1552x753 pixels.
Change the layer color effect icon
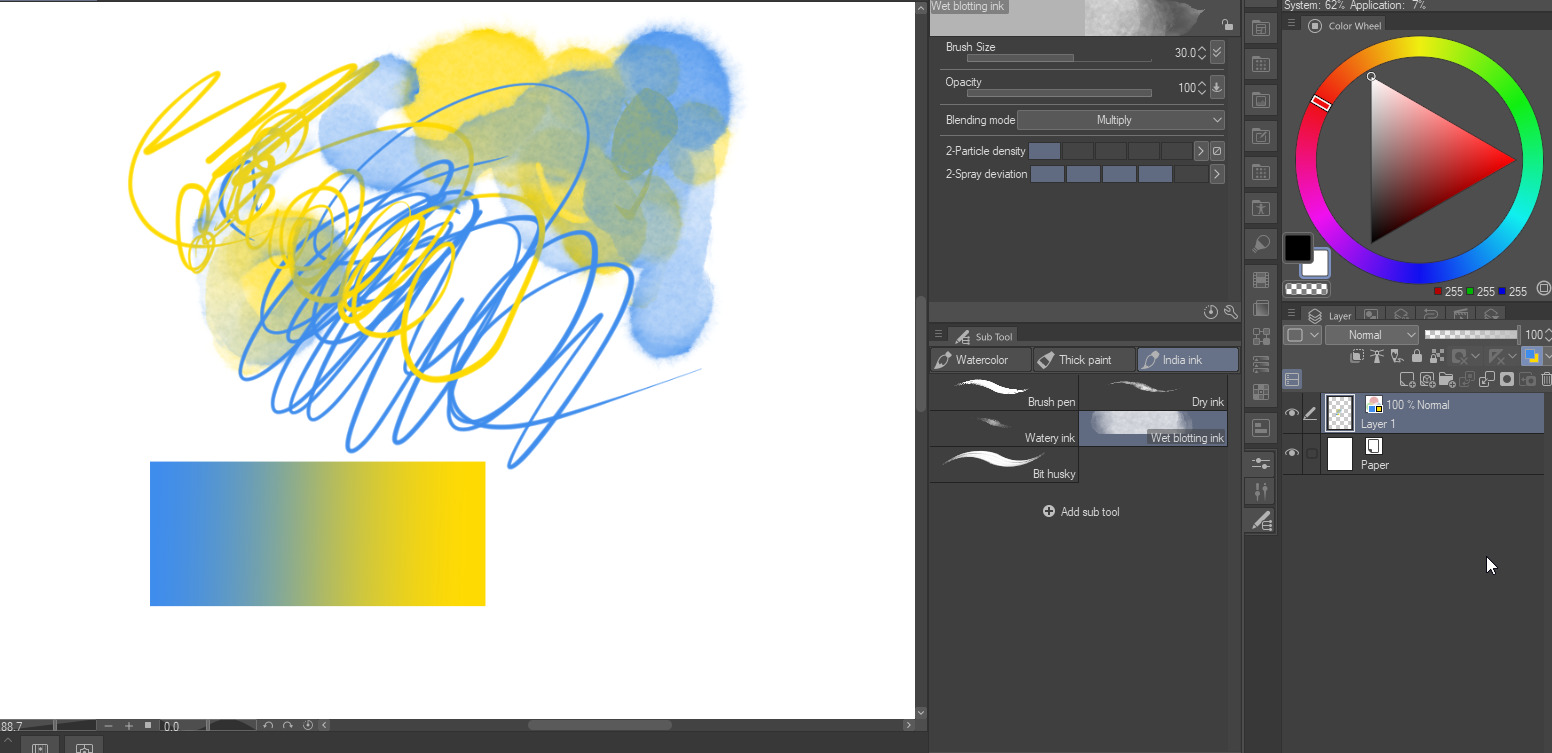1531,356
